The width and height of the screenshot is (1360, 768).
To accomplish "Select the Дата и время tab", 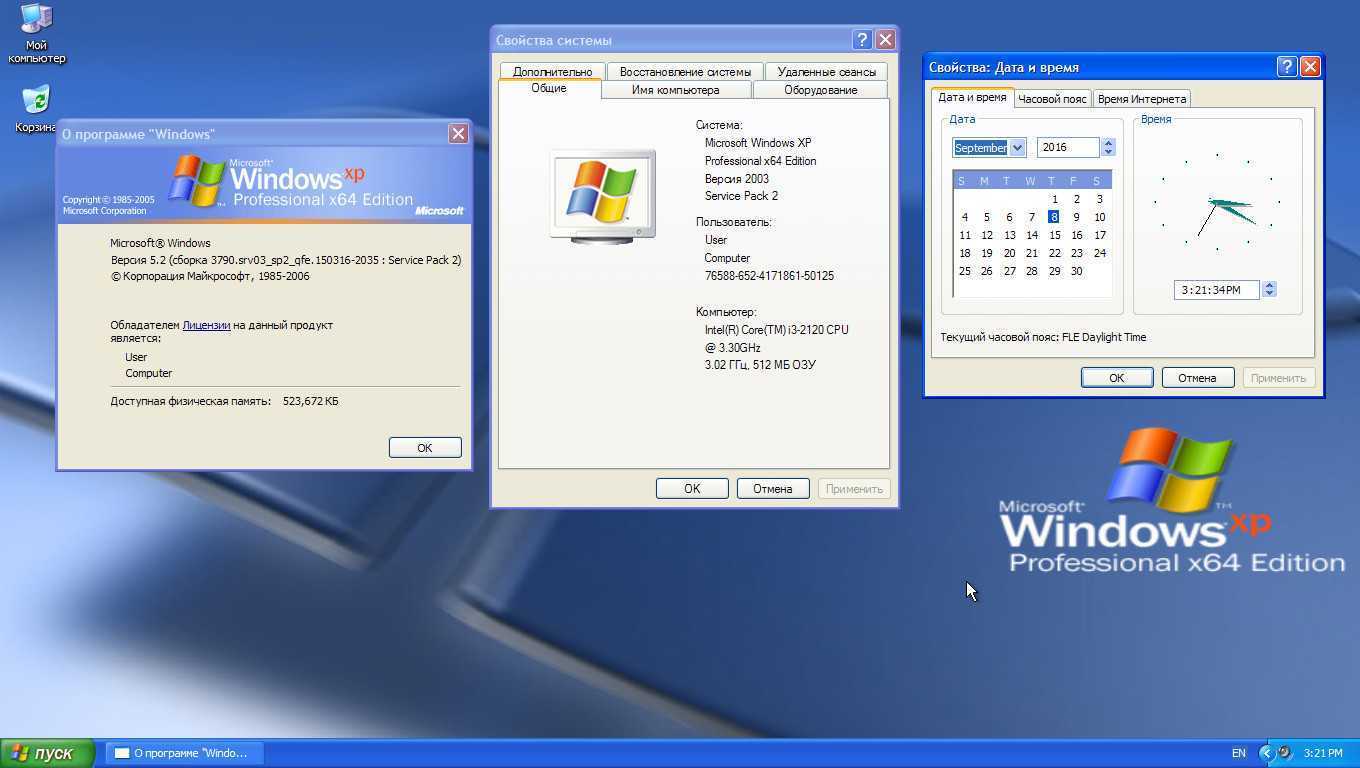I will tap(972, 98).
